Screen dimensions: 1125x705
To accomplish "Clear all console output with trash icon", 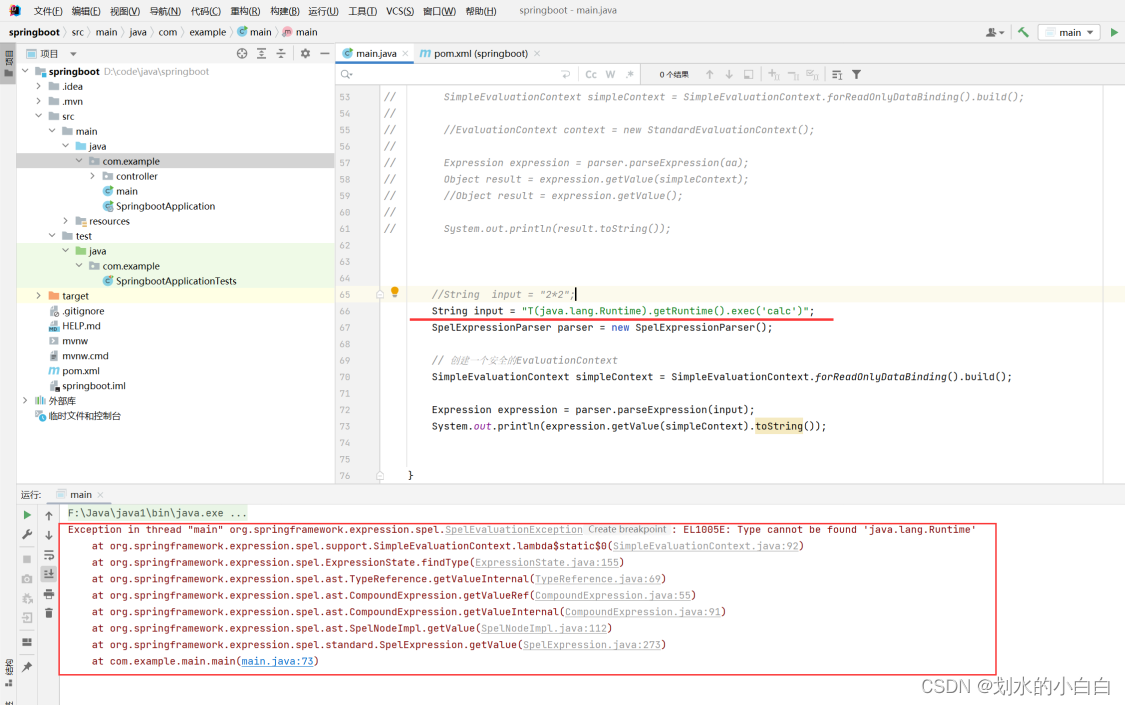I will [x=49, y=612].
